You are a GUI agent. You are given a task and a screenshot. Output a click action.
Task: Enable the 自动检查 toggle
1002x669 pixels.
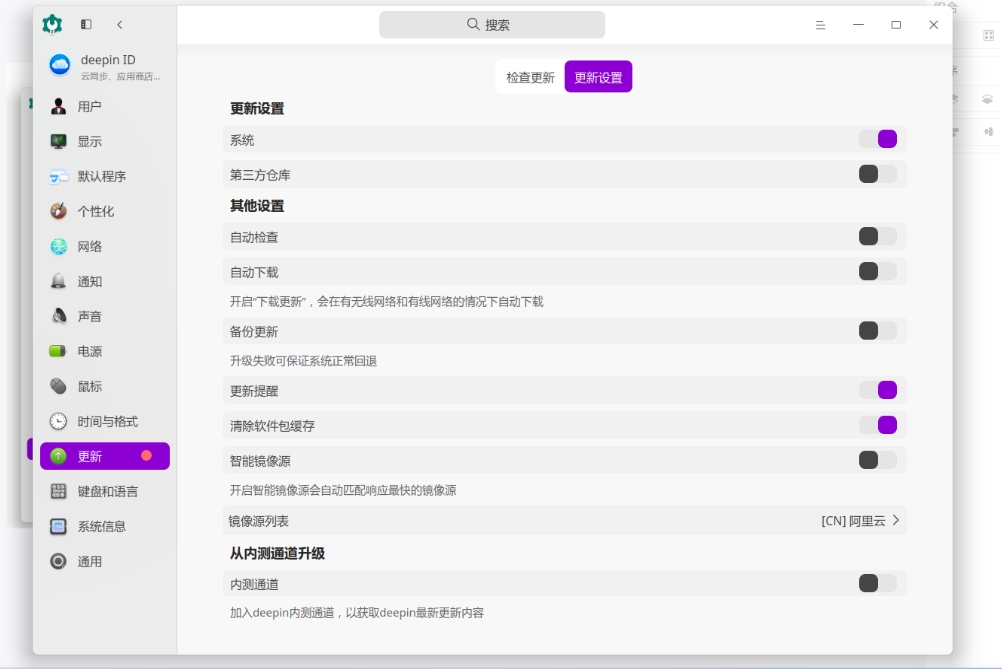878,236
